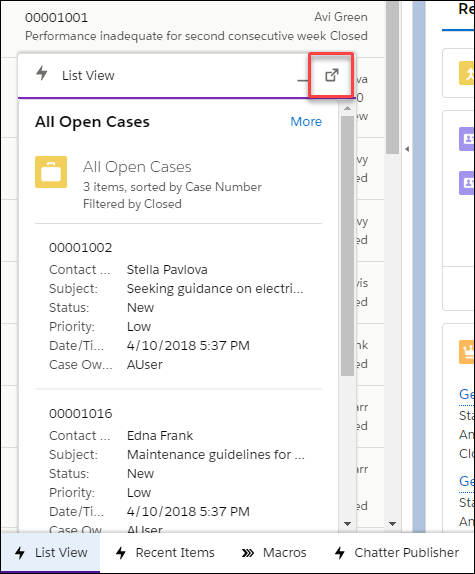
Task: Open case number 00001016
Action: pyautogui.click(x=81, y=414)
